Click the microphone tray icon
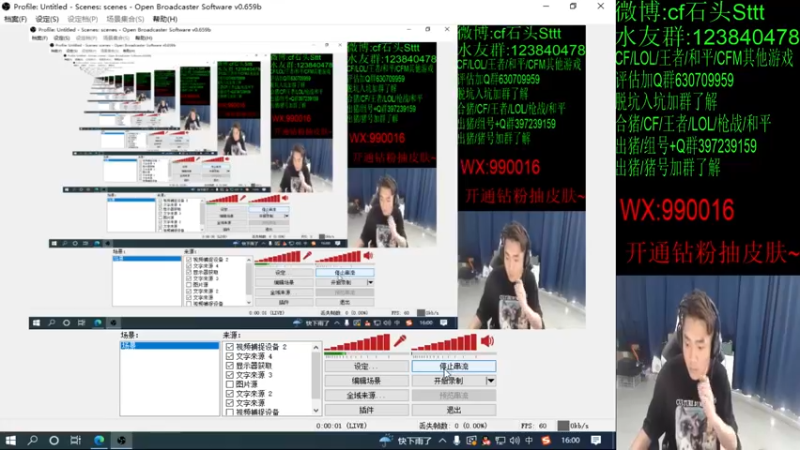The height and width of the screenshot is (450, 800). tap(457, 440)
